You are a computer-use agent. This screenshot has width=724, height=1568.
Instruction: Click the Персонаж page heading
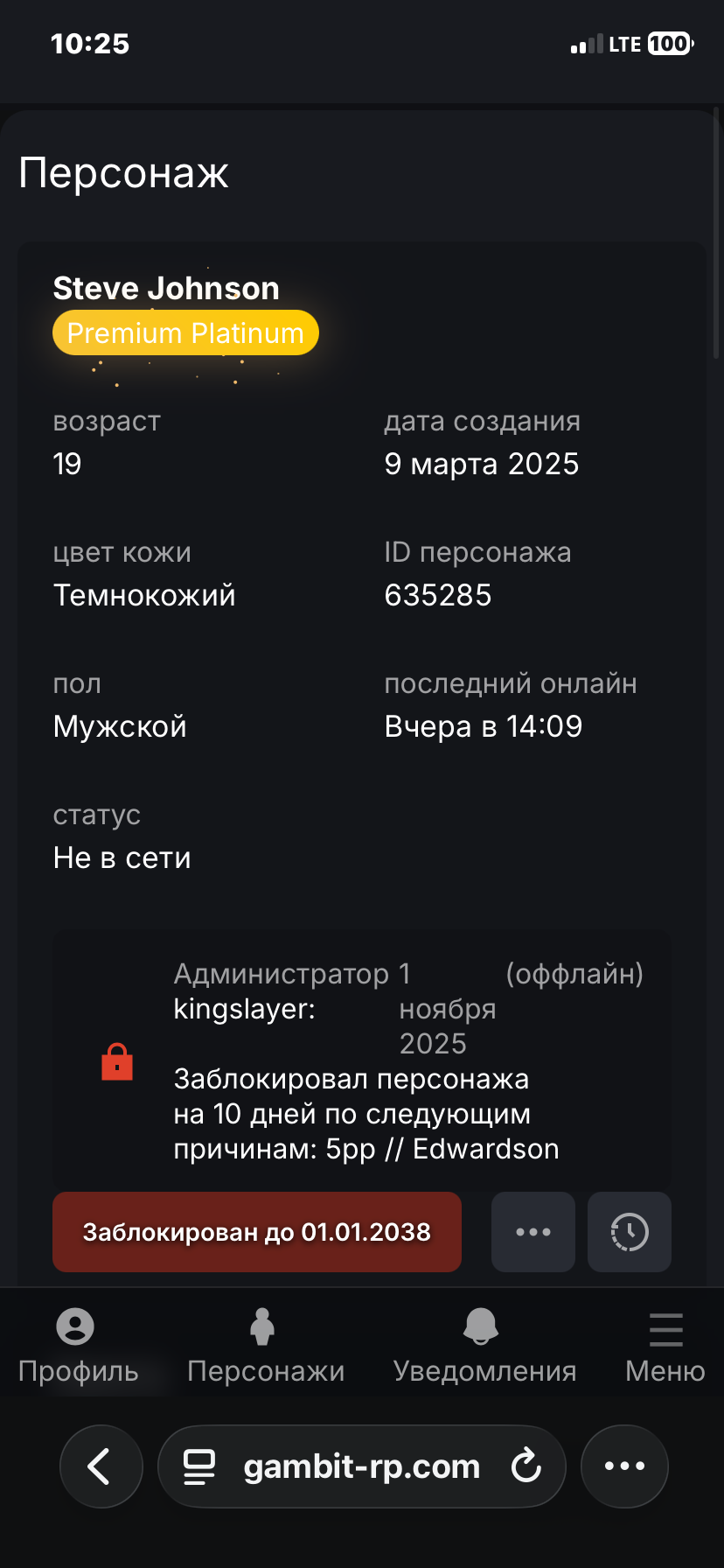tap(123, 172)
